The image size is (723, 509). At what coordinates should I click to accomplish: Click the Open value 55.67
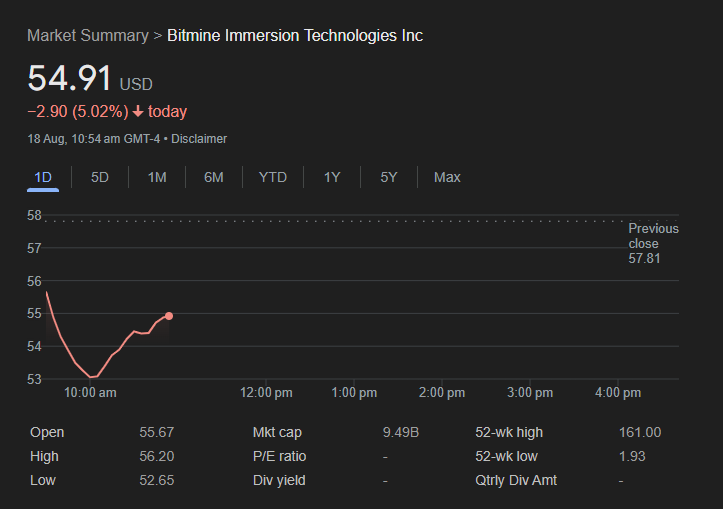[x=157, y=432]
